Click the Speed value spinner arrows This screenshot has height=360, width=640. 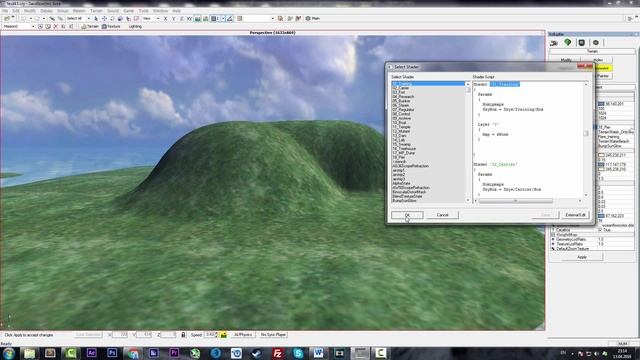tap(216, 335)
